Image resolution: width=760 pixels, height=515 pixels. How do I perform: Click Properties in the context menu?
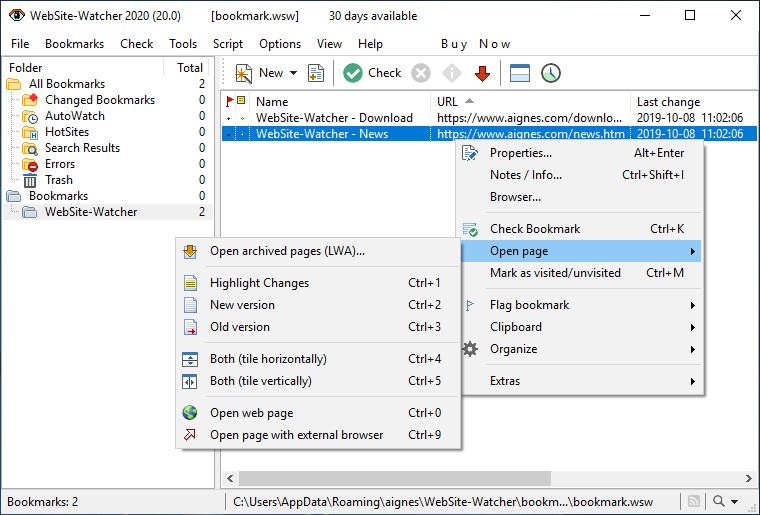point(520,153)
